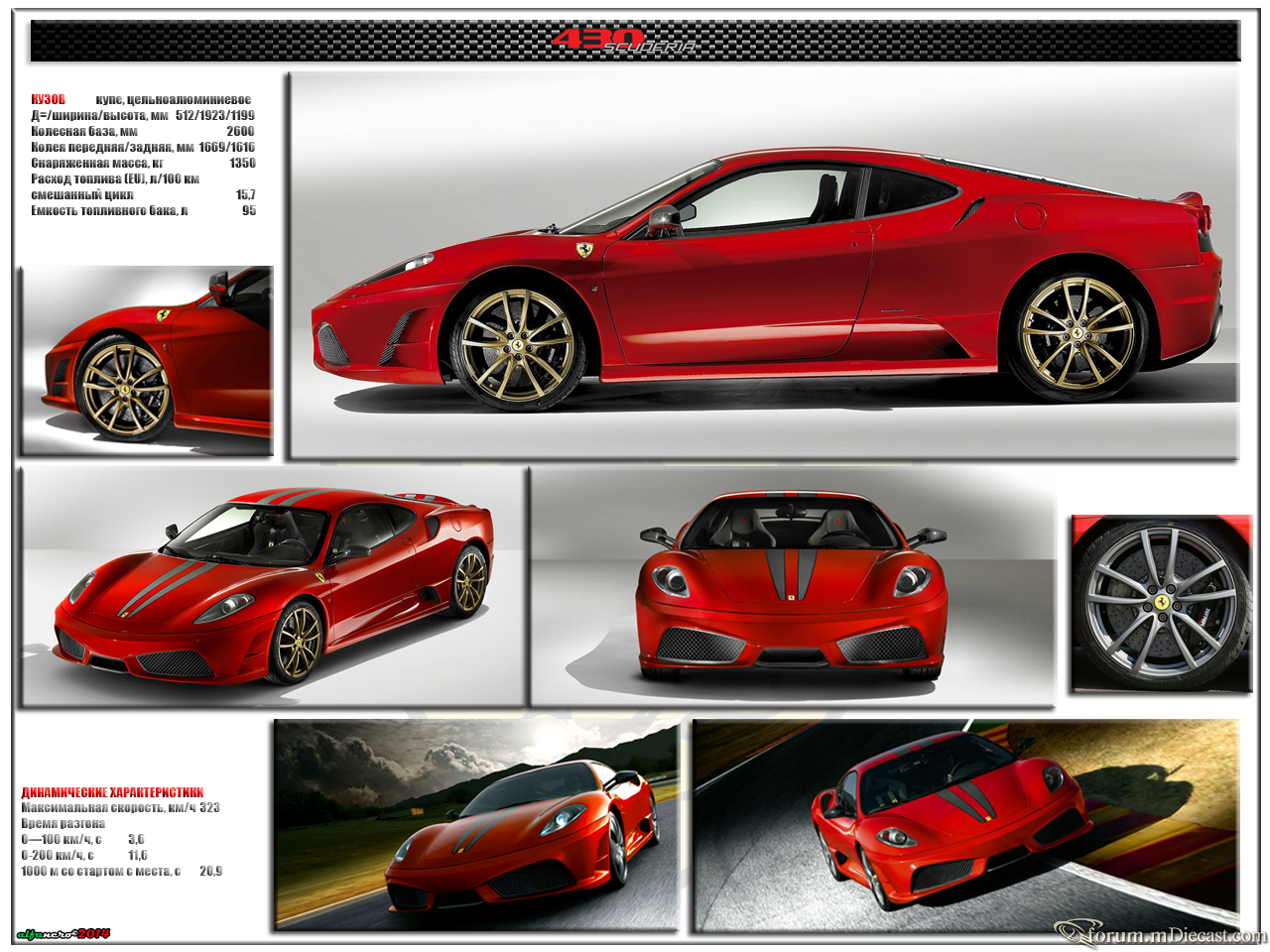Click the front wheel close-up photo
This screenshot has height=952, width=1270.
(146, 360)
